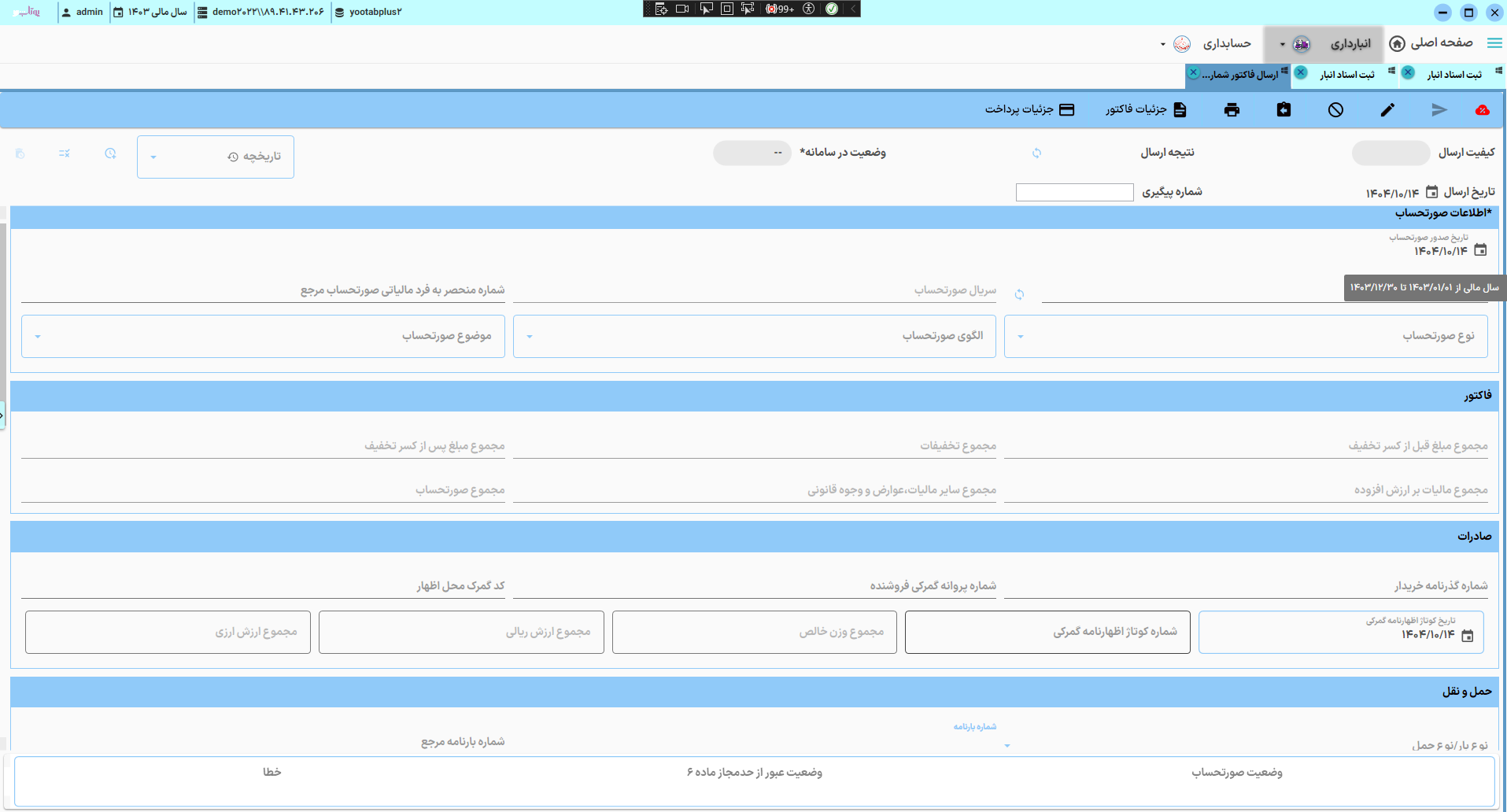Click the جزئیات فاکتور button
This screenshot has width=1507, height=812.
point(1145,110)
